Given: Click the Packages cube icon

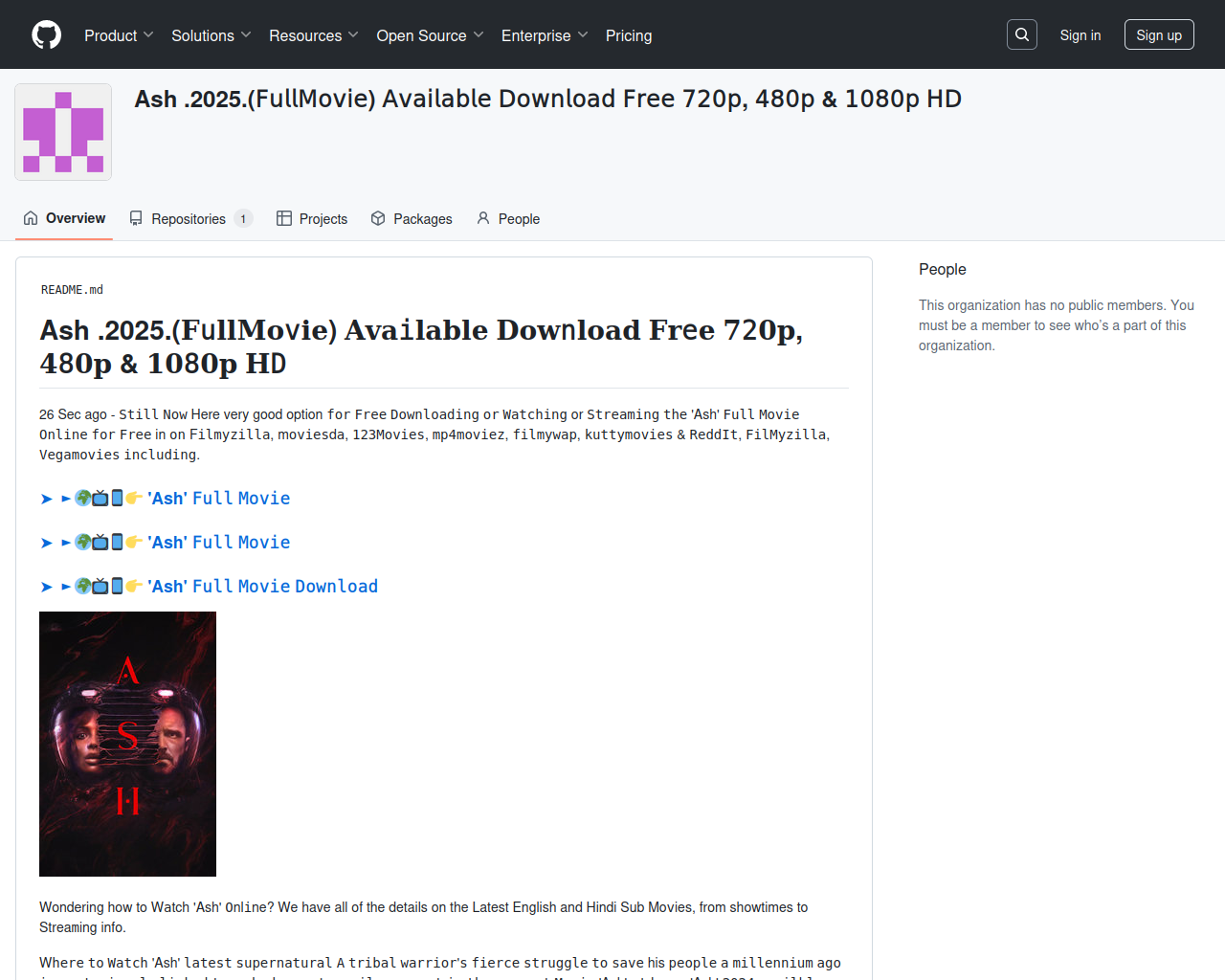Looking at the screenshot, I should [x=378, y=218].
